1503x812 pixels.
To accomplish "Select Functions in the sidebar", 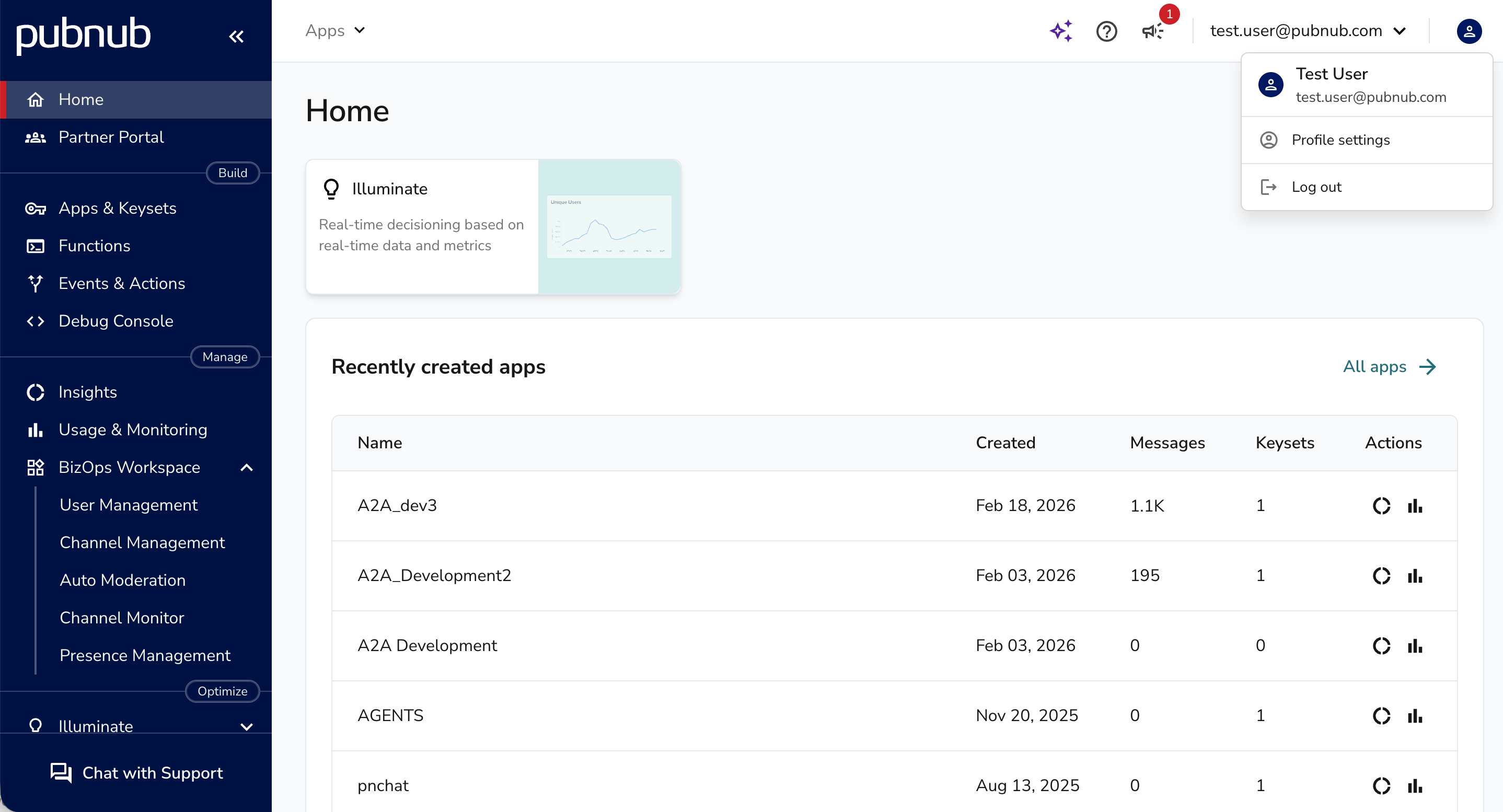I will pyautogui.click(x=94, y=246).
